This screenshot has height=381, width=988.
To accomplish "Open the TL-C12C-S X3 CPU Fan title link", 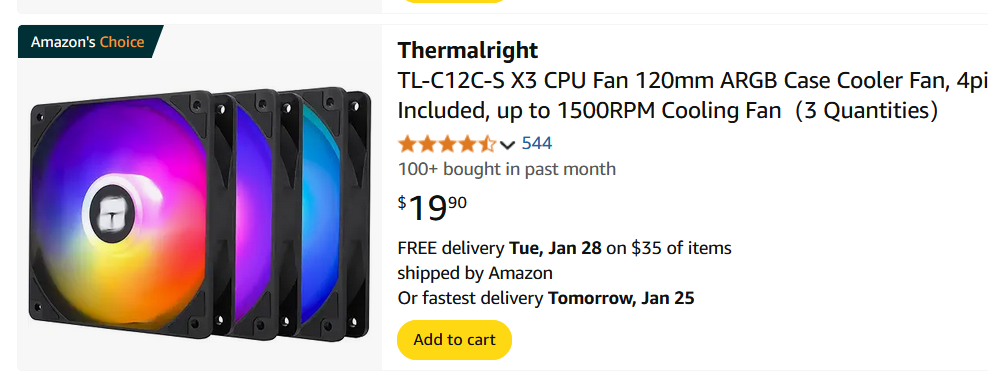I will [x=692, y=96].
